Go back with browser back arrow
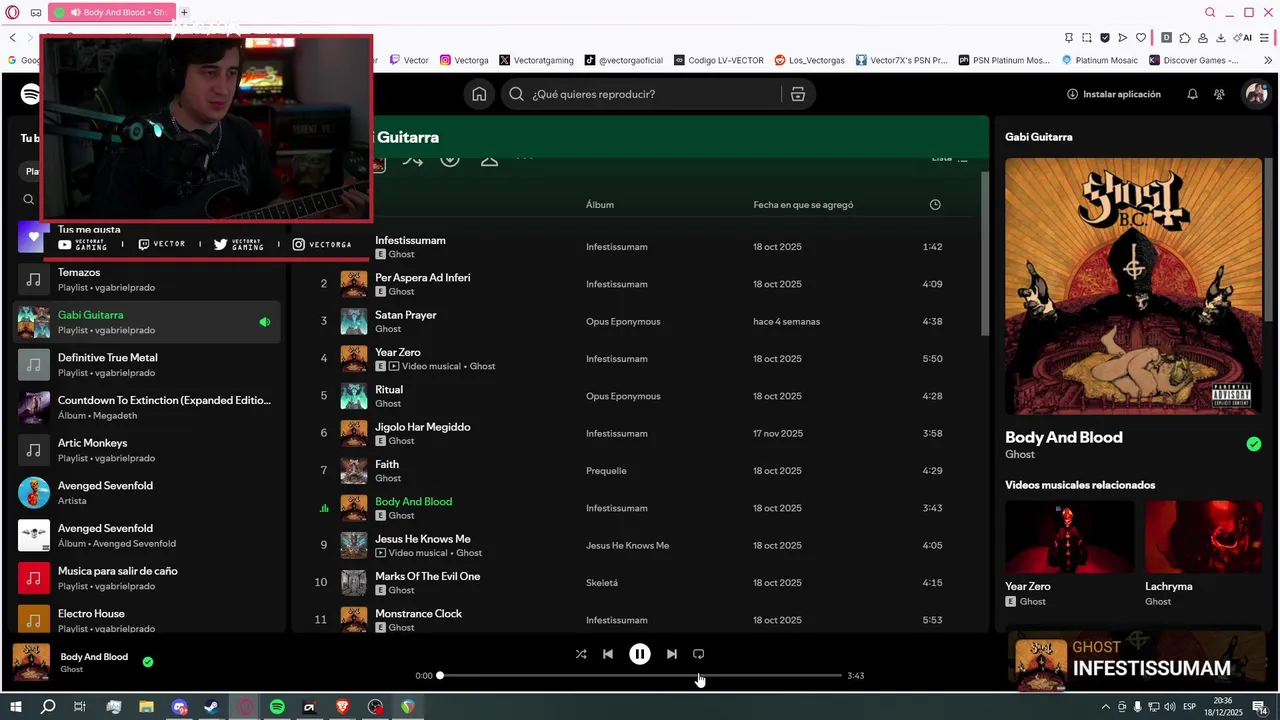This screenshot has width=1280, height=720. click(x=13, y=37)
